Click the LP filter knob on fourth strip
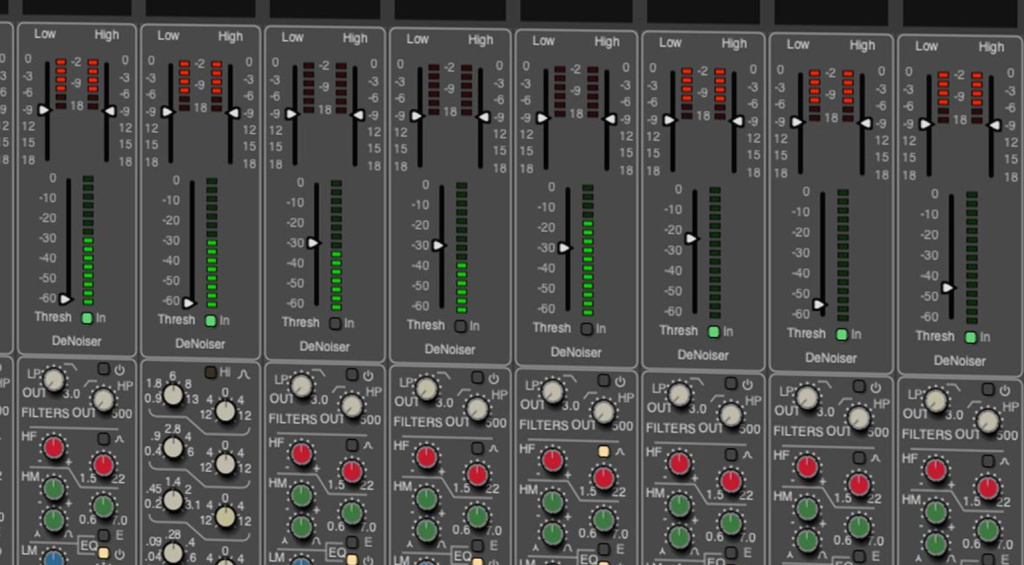The width and height of the screenshot is (1024, 565). [426, 389]
